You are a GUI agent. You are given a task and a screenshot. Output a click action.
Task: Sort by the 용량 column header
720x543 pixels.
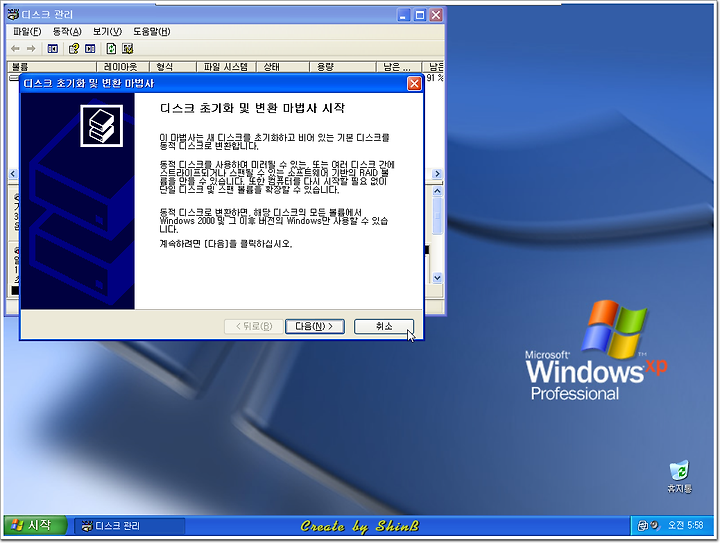pos(343,67)
